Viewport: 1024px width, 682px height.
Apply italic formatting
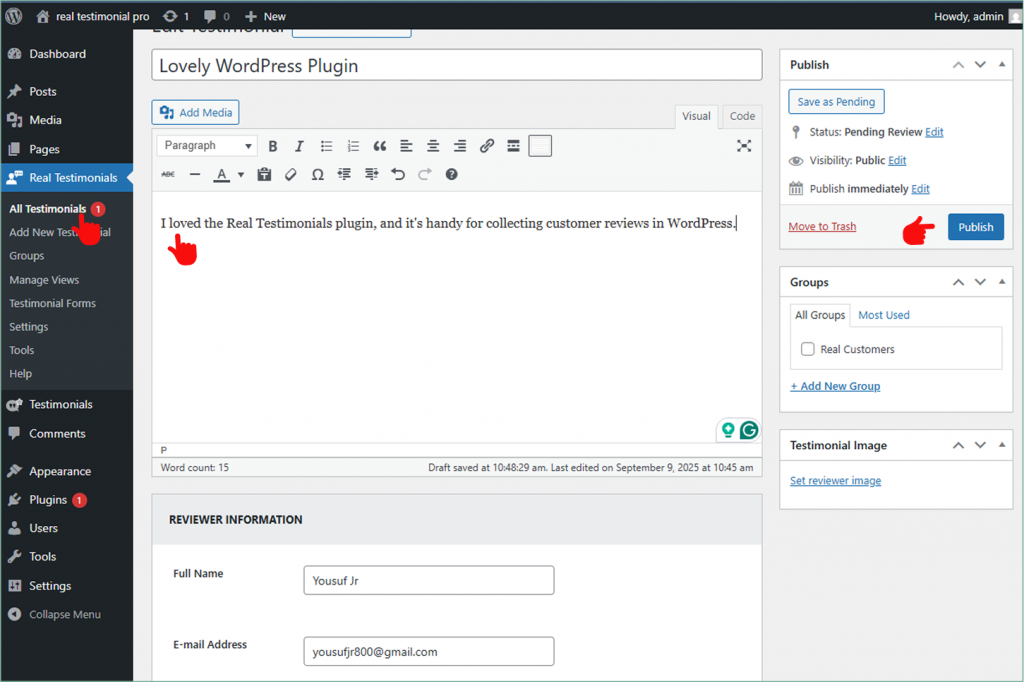pos(299,146)
